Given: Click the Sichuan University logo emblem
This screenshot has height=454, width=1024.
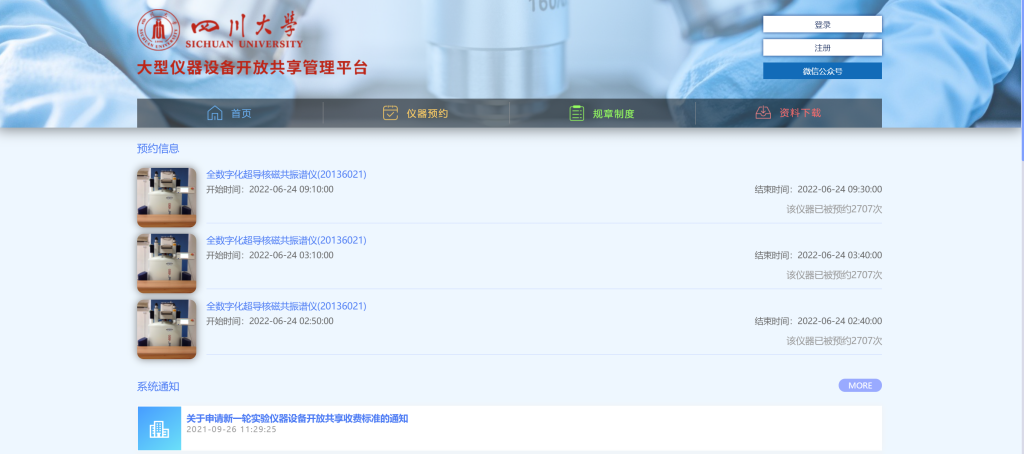Looking at the screenshot, I should [155, 32].
